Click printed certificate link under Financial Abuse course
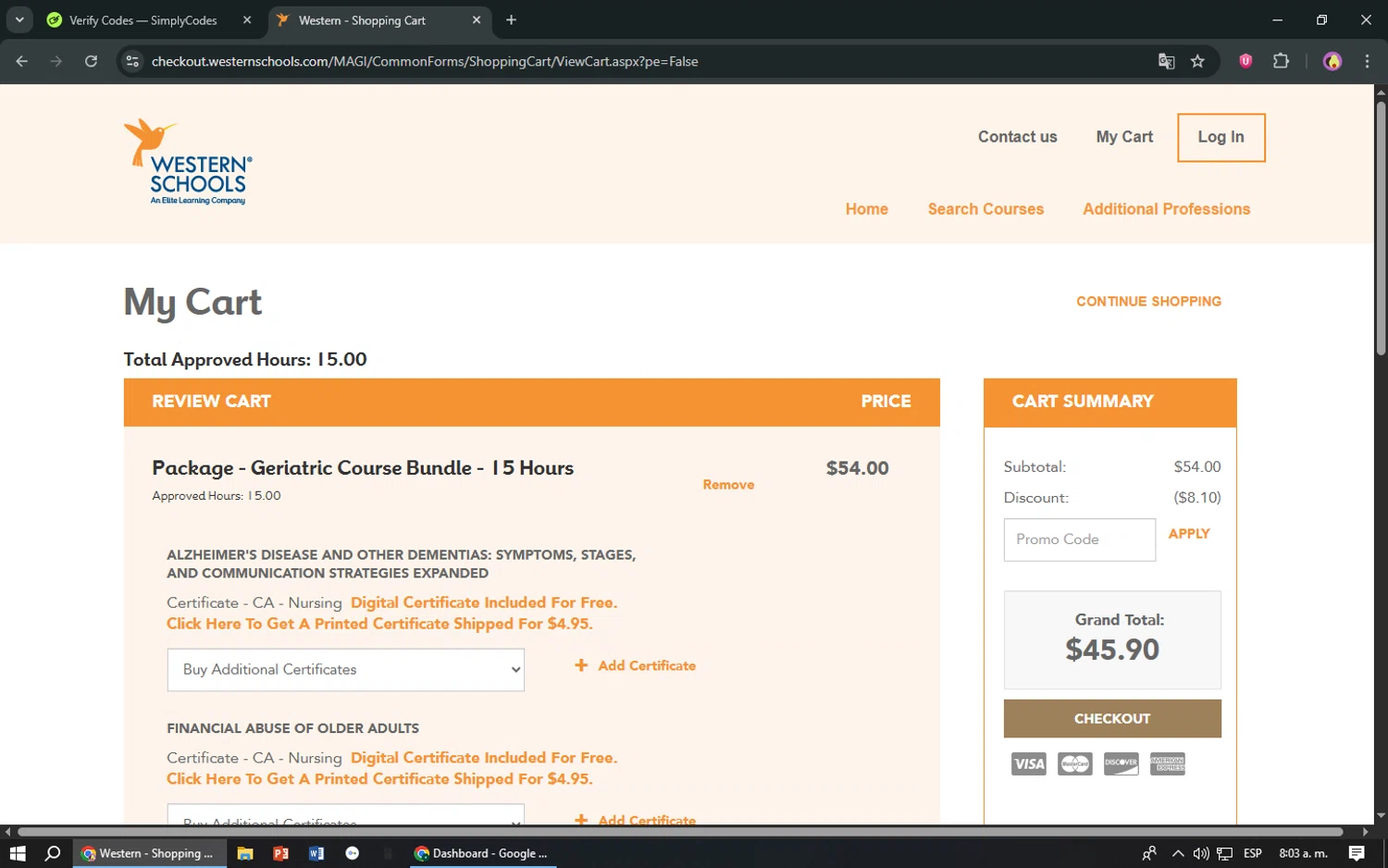1388x868 pixels. (x=379, y=779)
